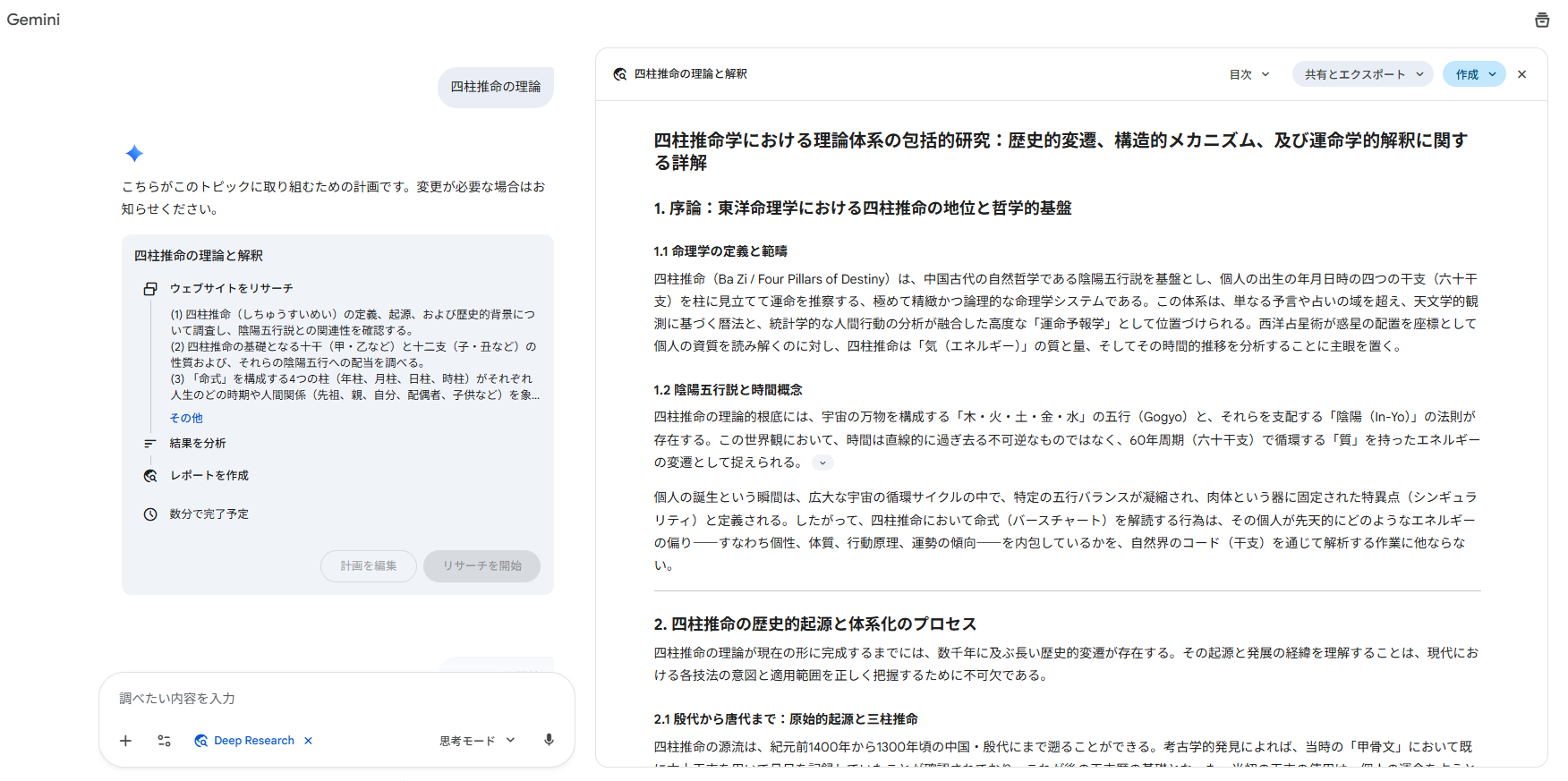Click the 数分で完了予定 text

tap(209, 514)
